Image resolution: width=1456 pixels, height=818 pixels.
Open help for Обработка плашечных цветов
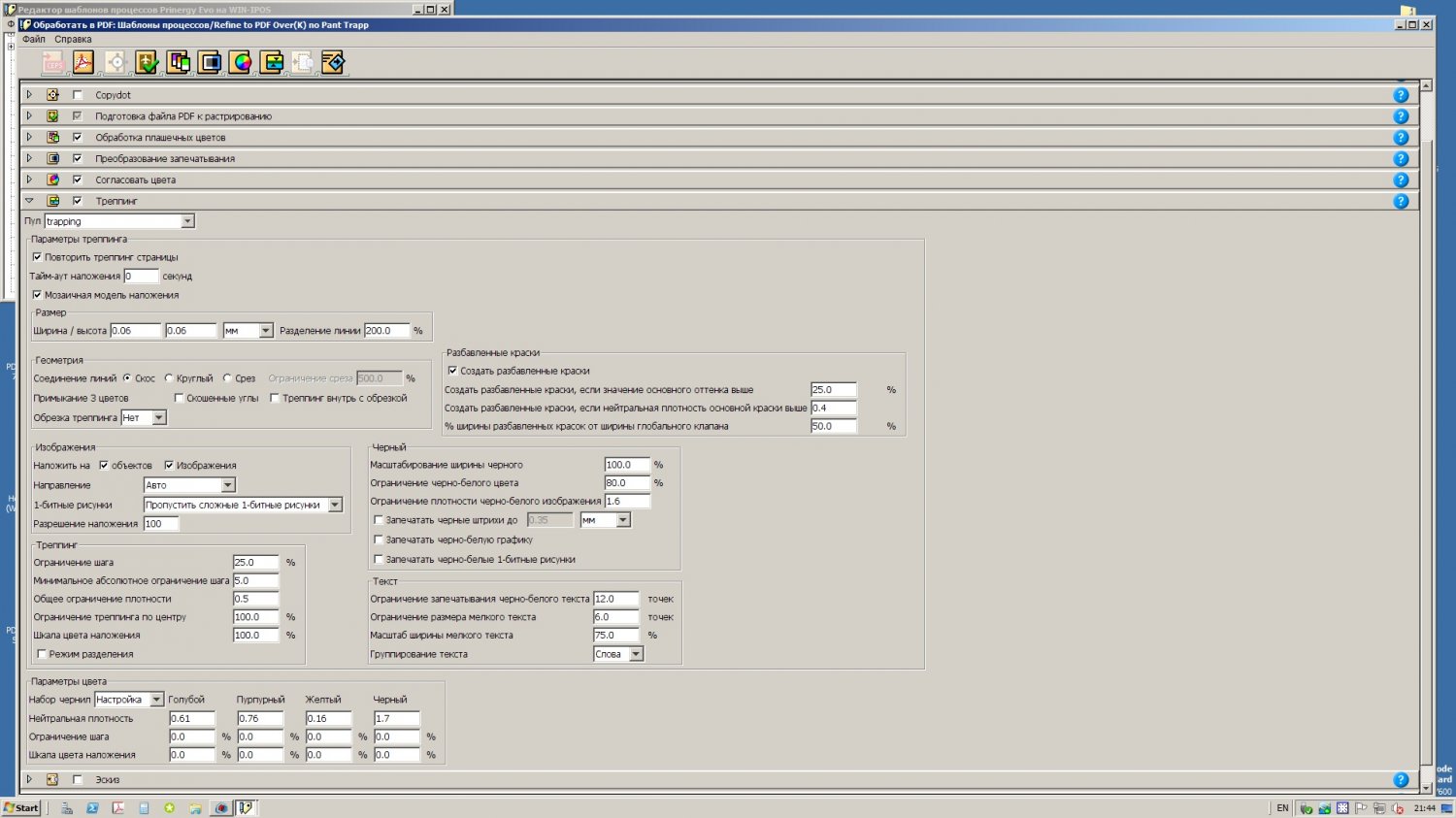(x=1401, y=138)
